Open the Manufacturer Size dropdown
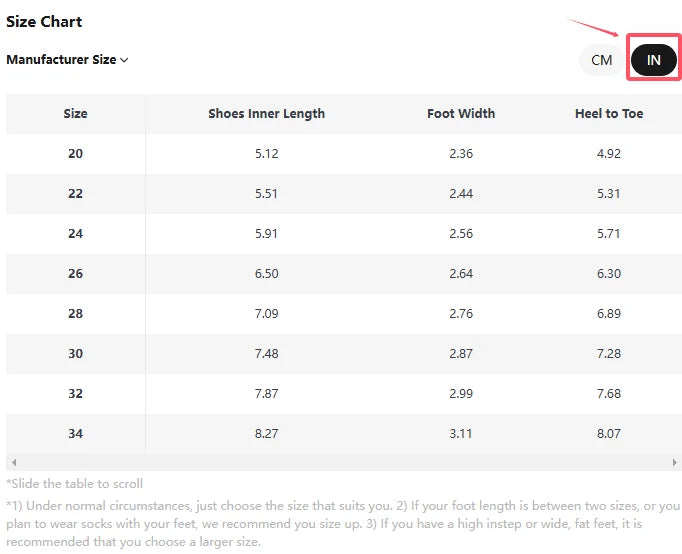The height and width of the screenshot is (554, 682). click(x=67, y=60)
